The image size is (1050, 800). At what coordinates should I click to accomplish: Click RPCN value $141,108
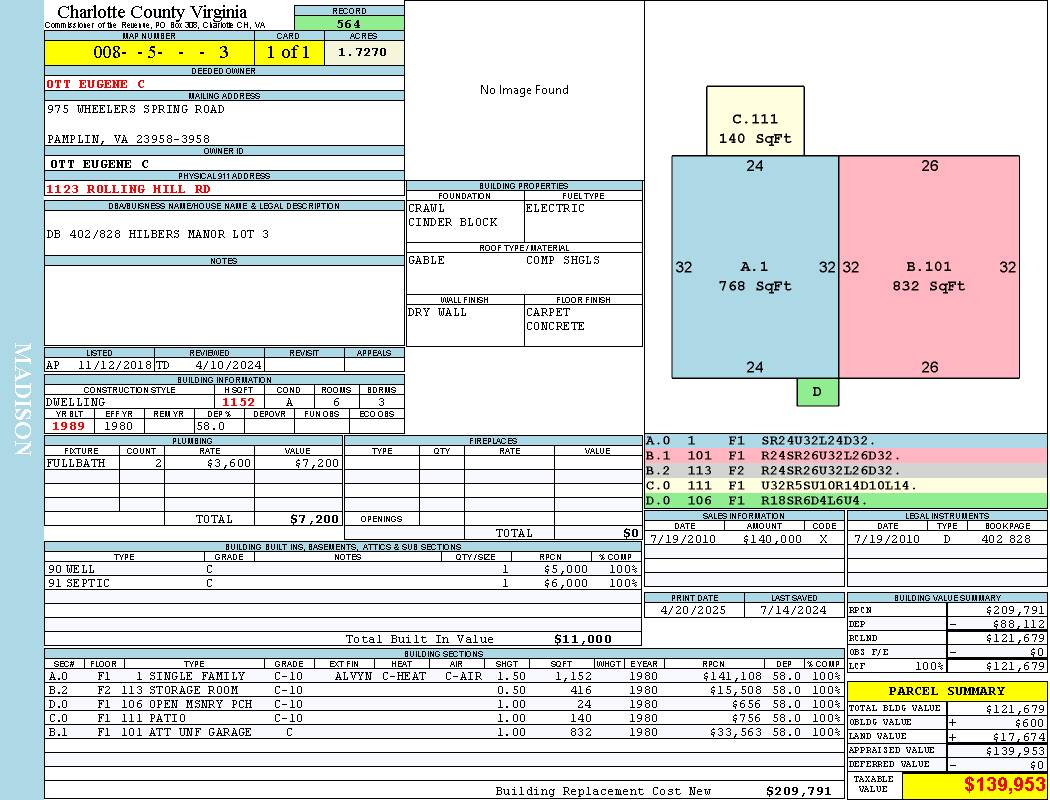732,677
